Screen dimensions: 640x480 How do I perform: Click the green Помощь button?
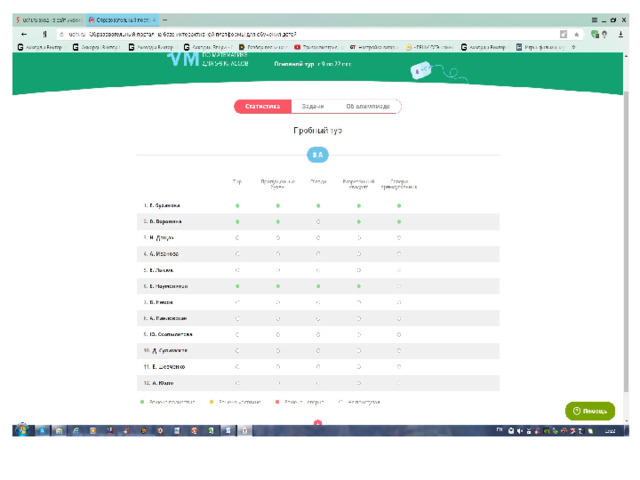click(x=590, y=411)
